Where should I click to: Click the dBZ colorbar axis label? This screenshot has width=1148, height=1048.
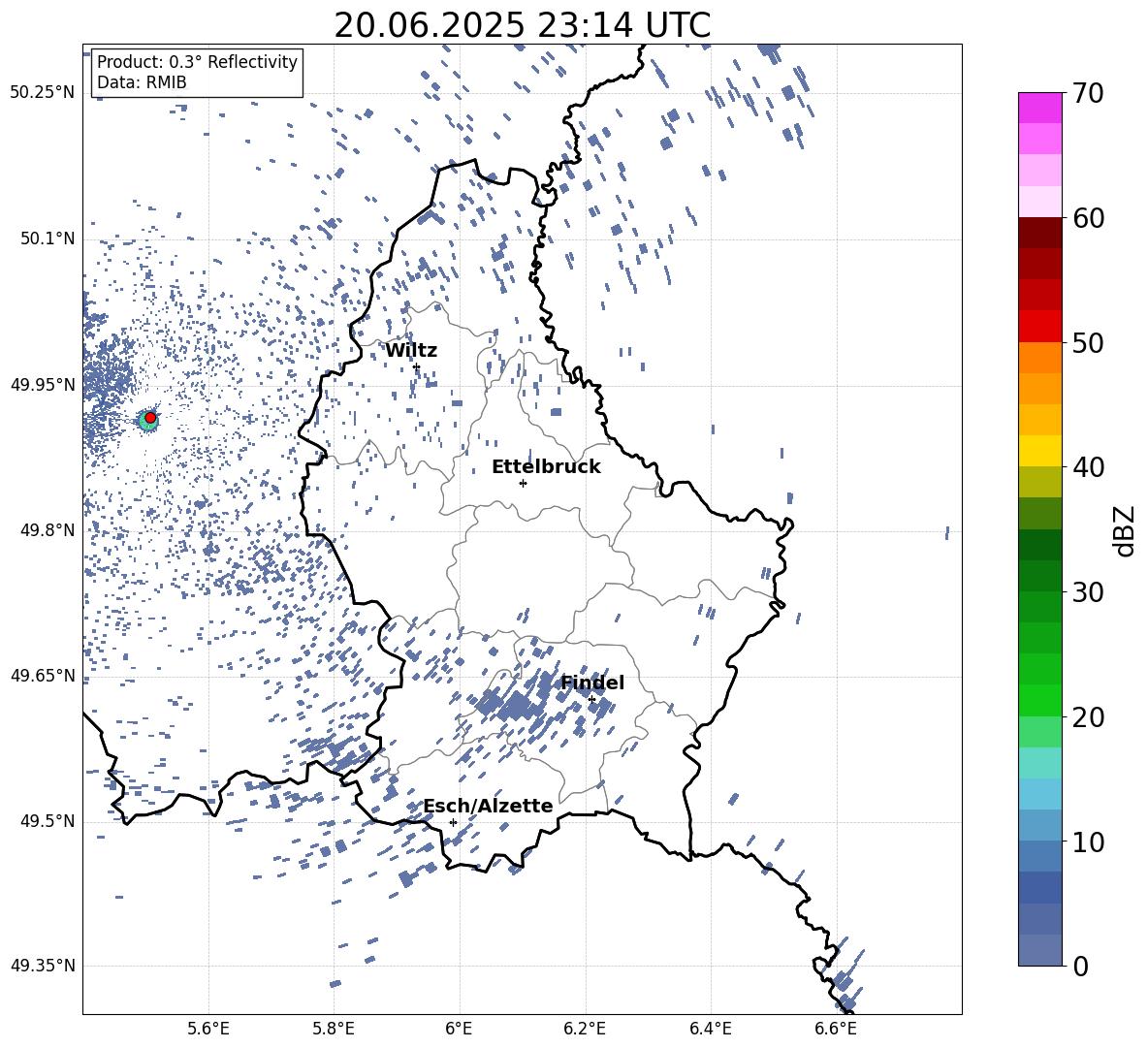coord(1126,530)
